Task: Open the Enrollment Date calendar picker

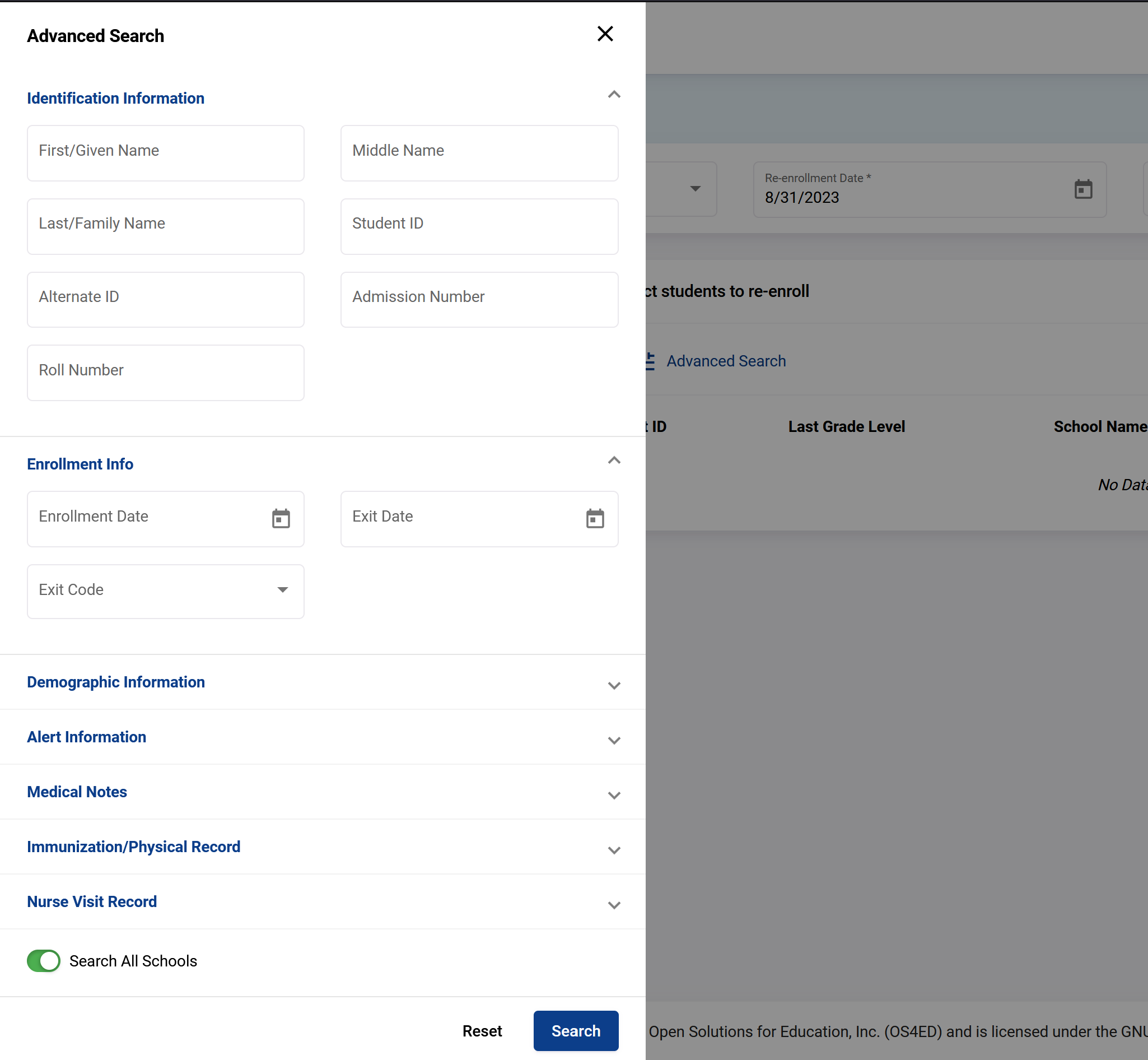Action: [x=281, y=519]
